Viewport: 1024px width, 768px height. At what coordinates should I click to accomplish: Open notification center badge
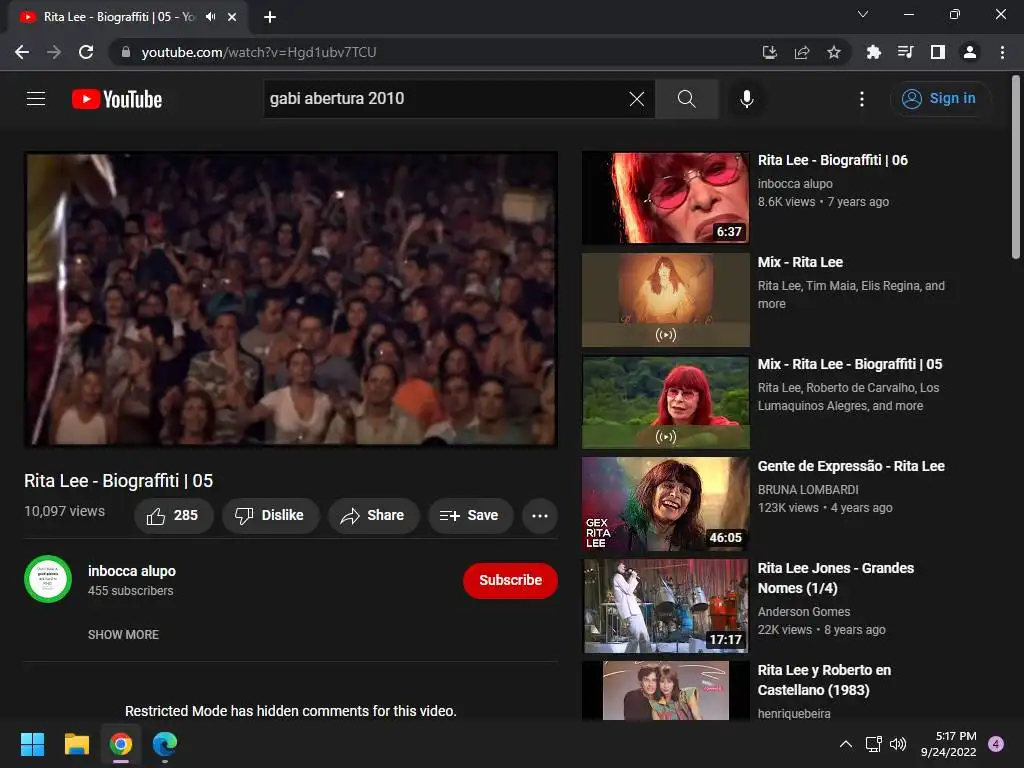996,744
